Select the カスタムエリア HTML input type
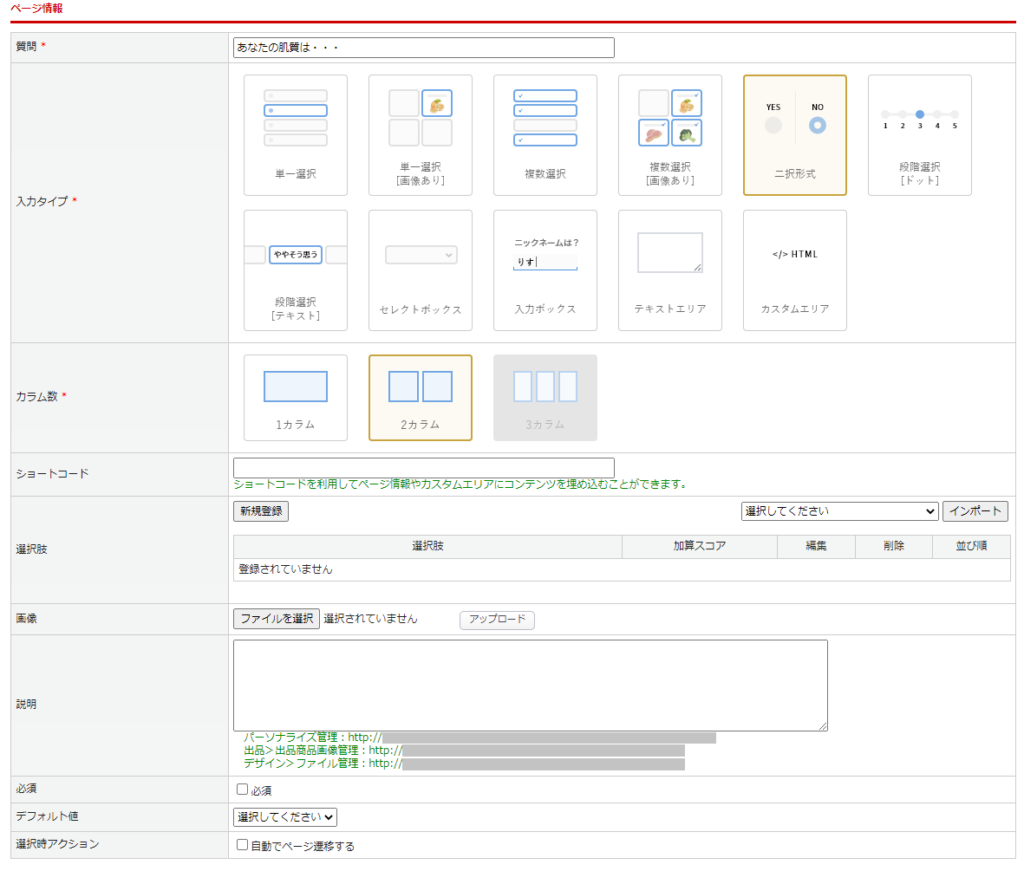 click(795, 270)
